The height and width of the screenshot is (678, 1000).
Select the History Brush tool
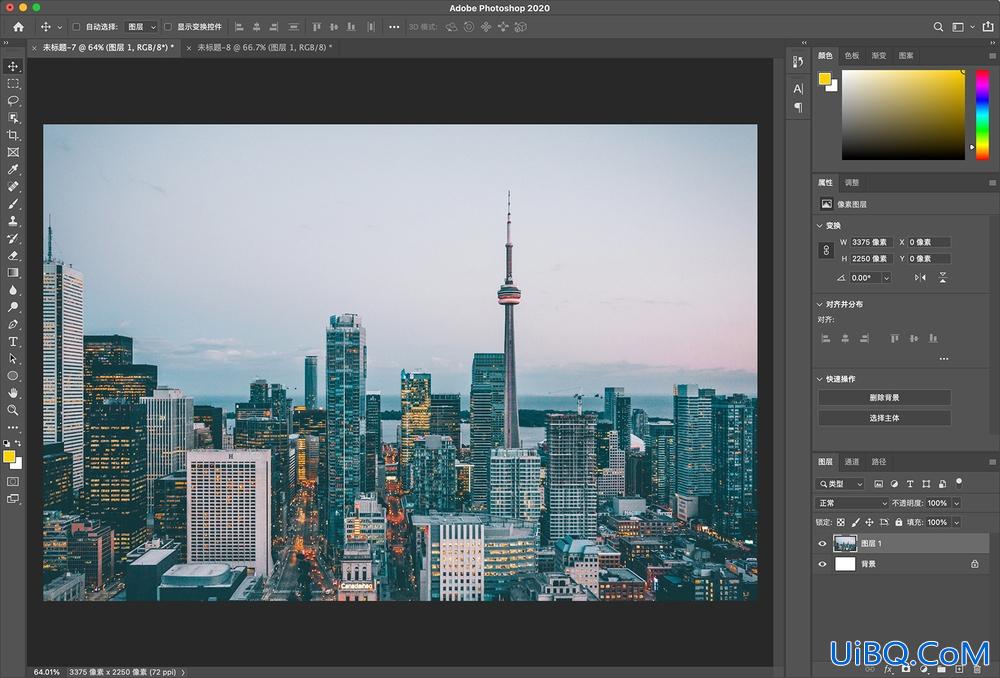[13, 239]
